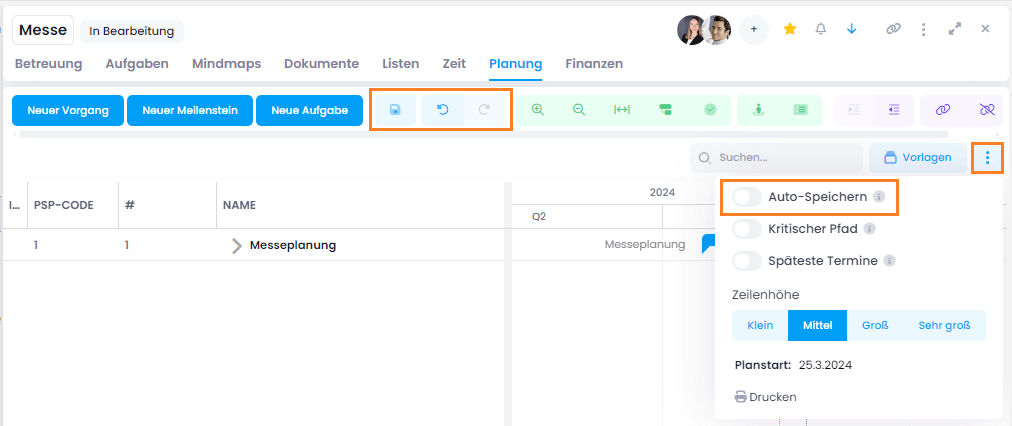Viewport: 1012px width, 426px height.
Task: Click the notification bell icon
Action: [821, 29]
